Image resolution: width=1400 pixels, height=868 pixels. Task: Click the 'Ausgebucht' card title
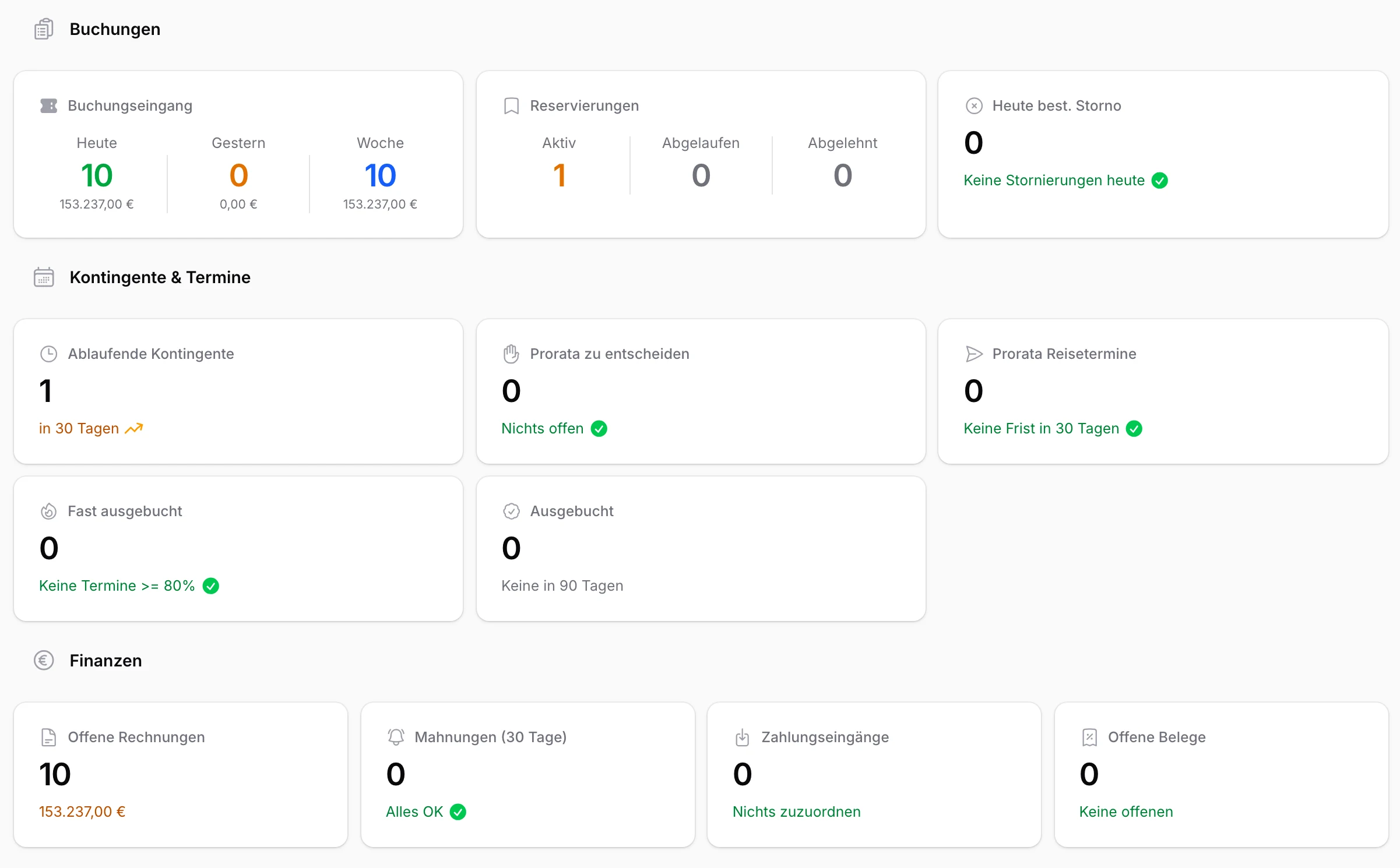(x=572, y=511)
